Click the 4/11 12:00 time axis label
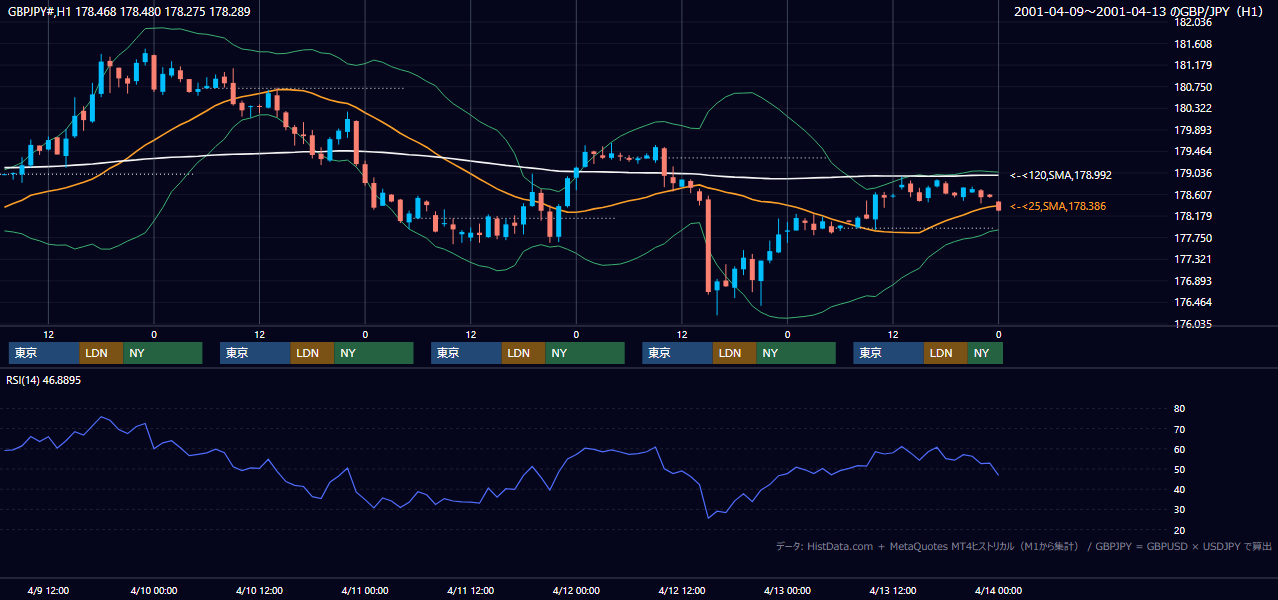The height and width of the screenshot is (600, 1278). 470,590
